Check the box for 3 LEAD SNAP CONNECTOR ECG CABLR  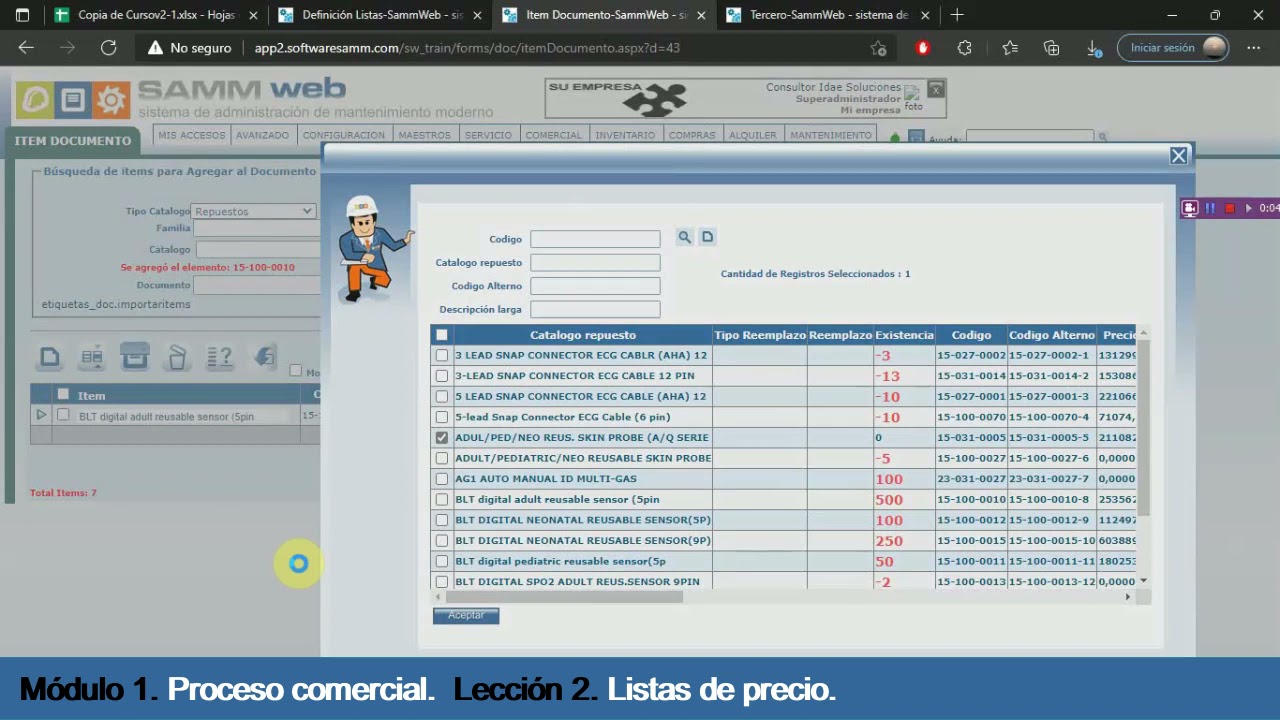[442, 355]
